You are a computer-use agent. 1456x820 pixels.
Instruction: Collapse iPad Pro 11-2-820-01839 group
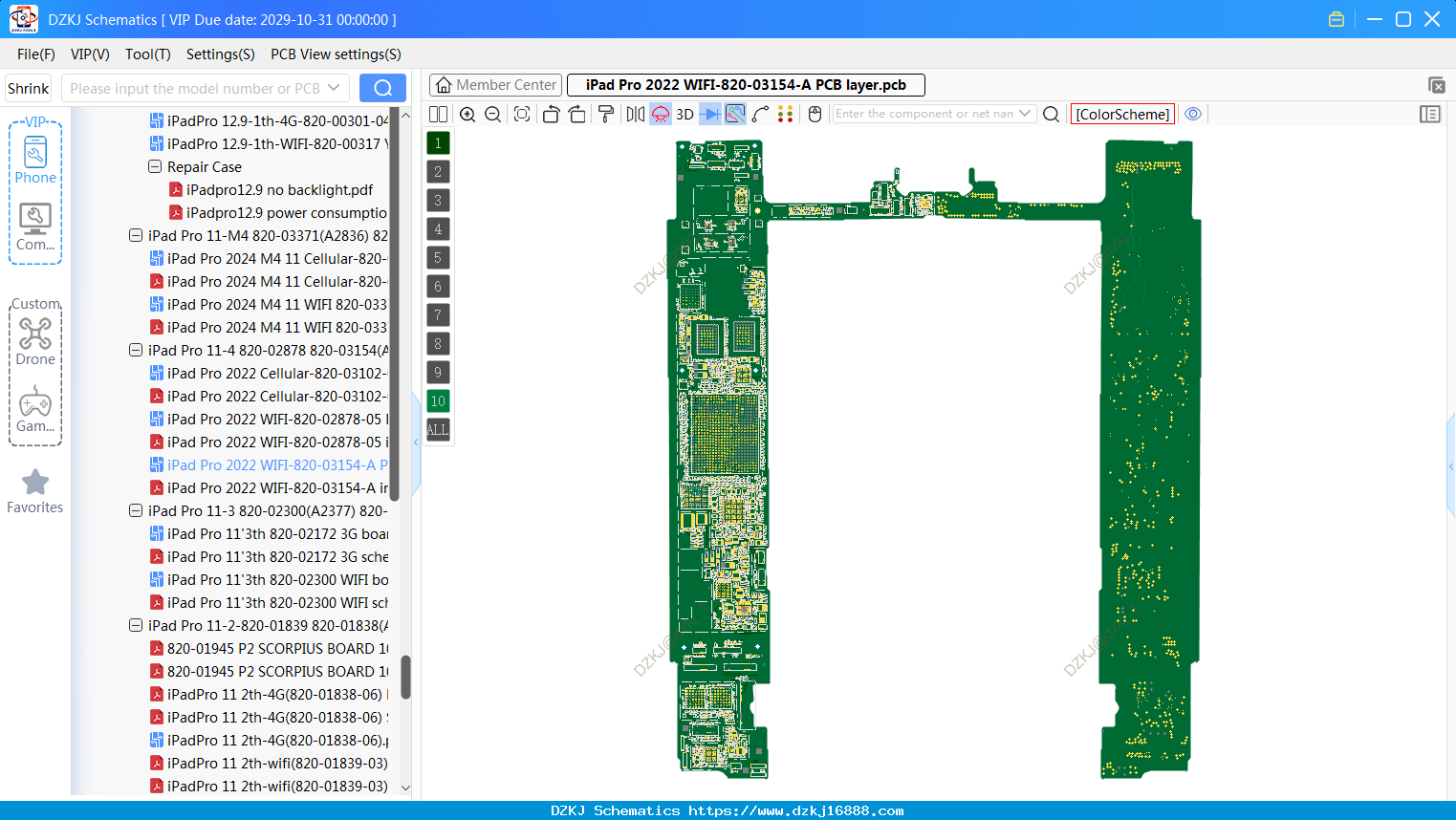136,625
